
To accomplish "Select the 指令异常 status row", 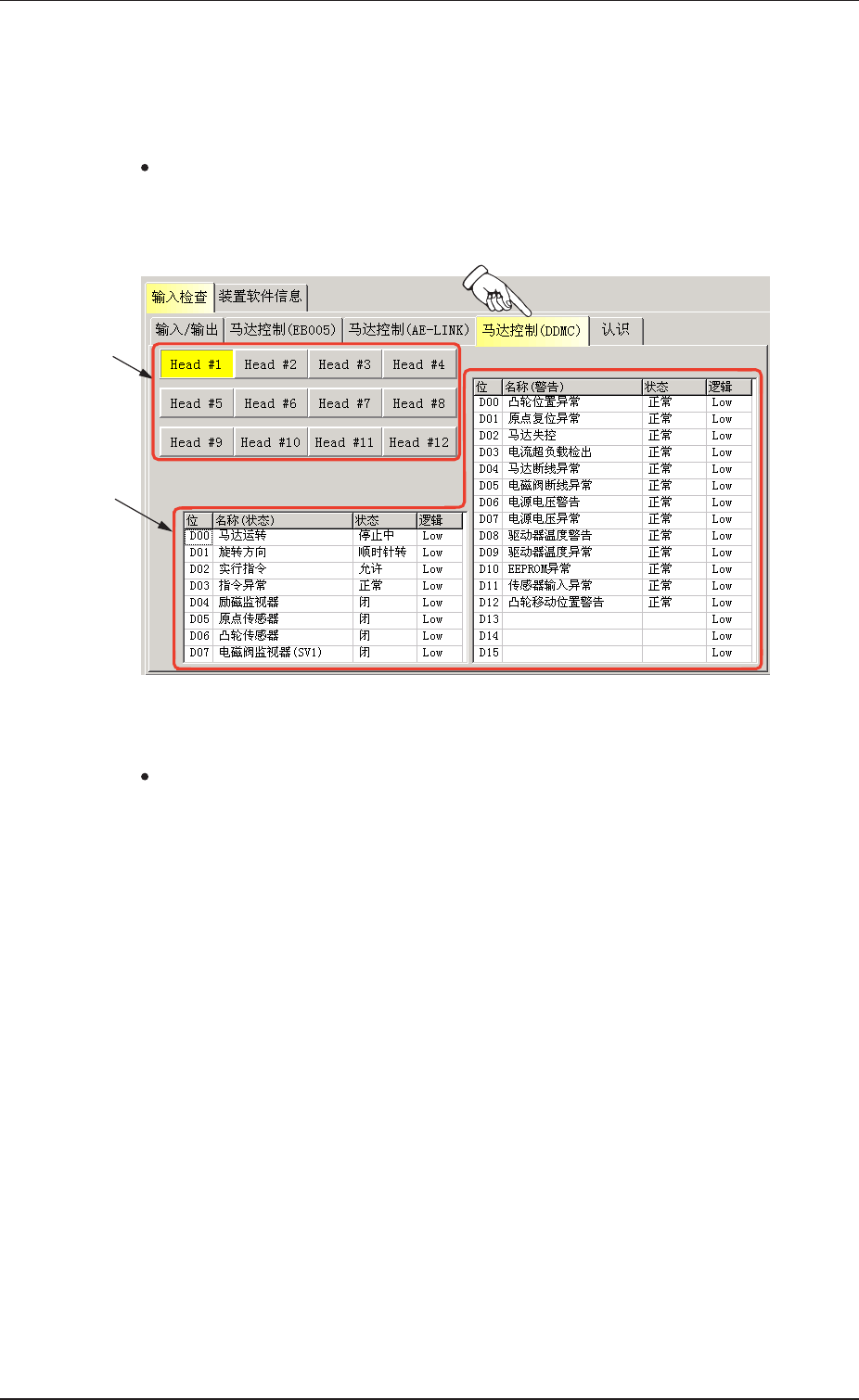I will [323, 586].
